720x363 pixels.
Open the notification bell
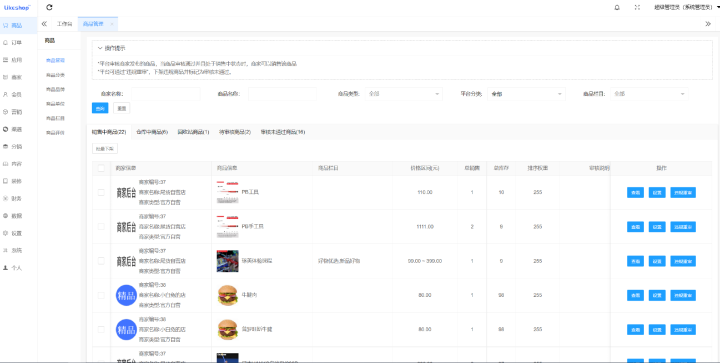click(x=617, y=7)
